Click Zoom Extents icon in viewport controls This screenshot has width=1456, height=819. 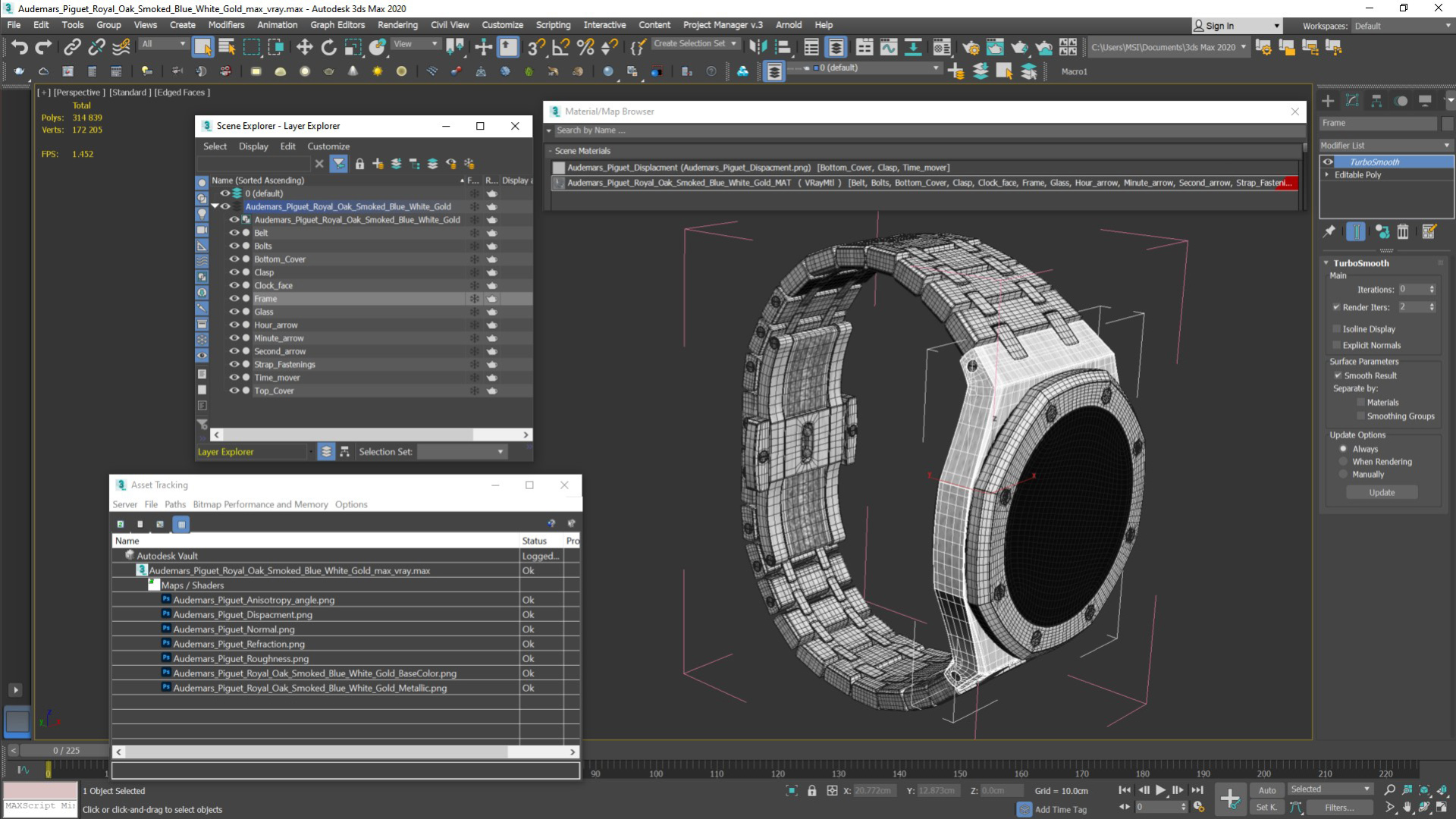1425,790
